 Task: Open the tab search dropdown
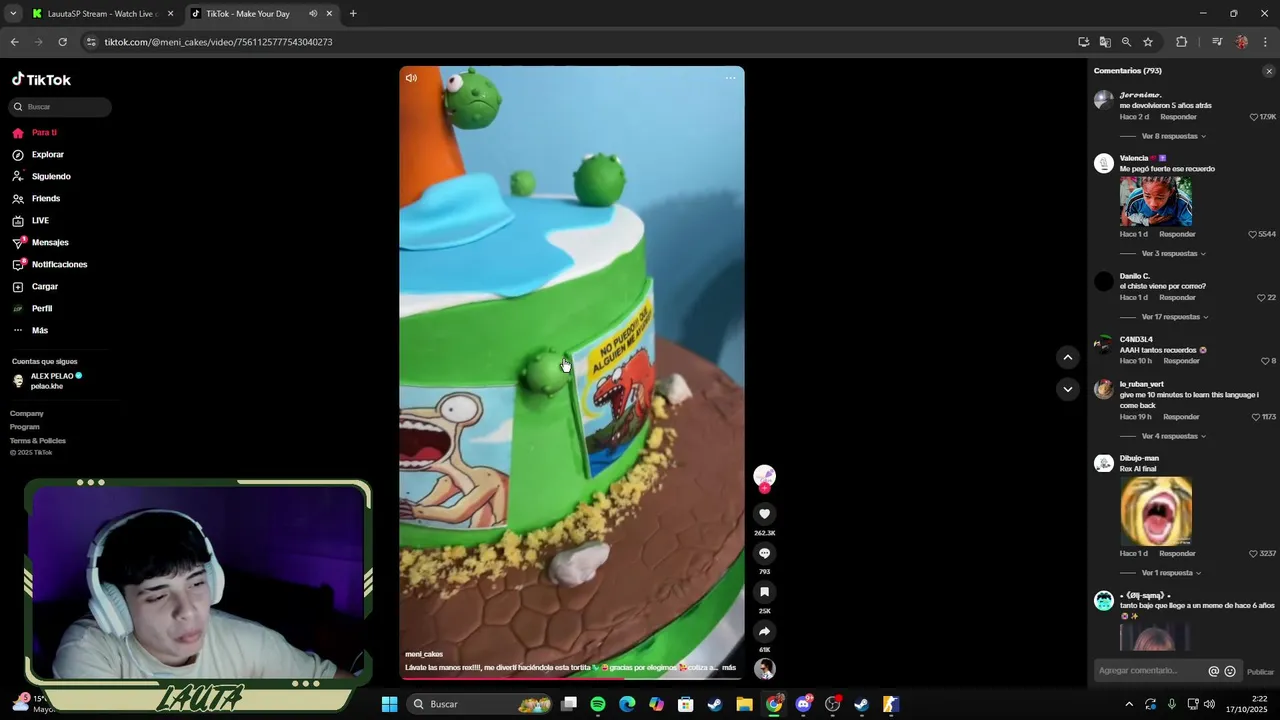[13, 14]
